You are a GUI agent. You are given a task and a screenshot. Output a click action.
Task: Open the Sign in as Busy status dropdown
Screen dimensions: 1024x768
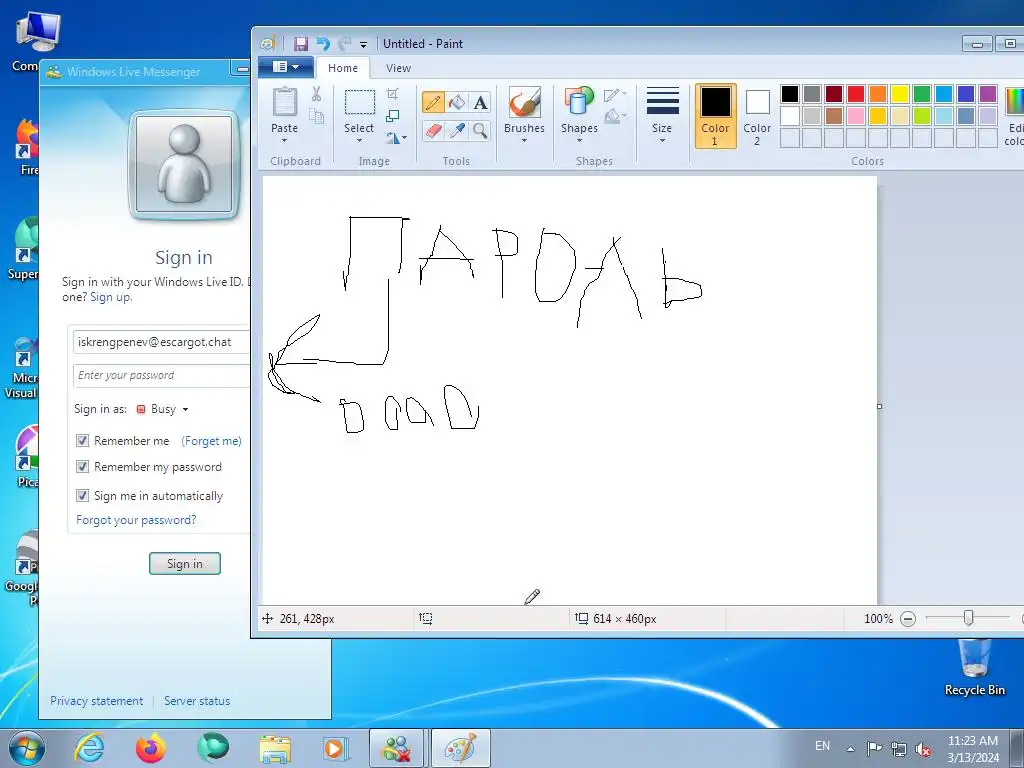tap(163, 409)
